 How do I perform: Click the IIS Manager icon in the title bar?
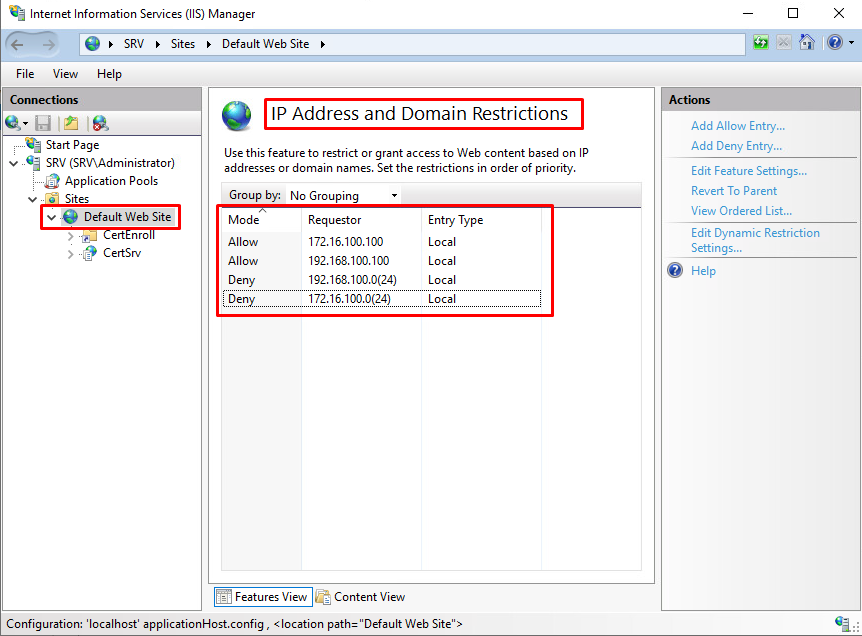(x=17, y=13)
